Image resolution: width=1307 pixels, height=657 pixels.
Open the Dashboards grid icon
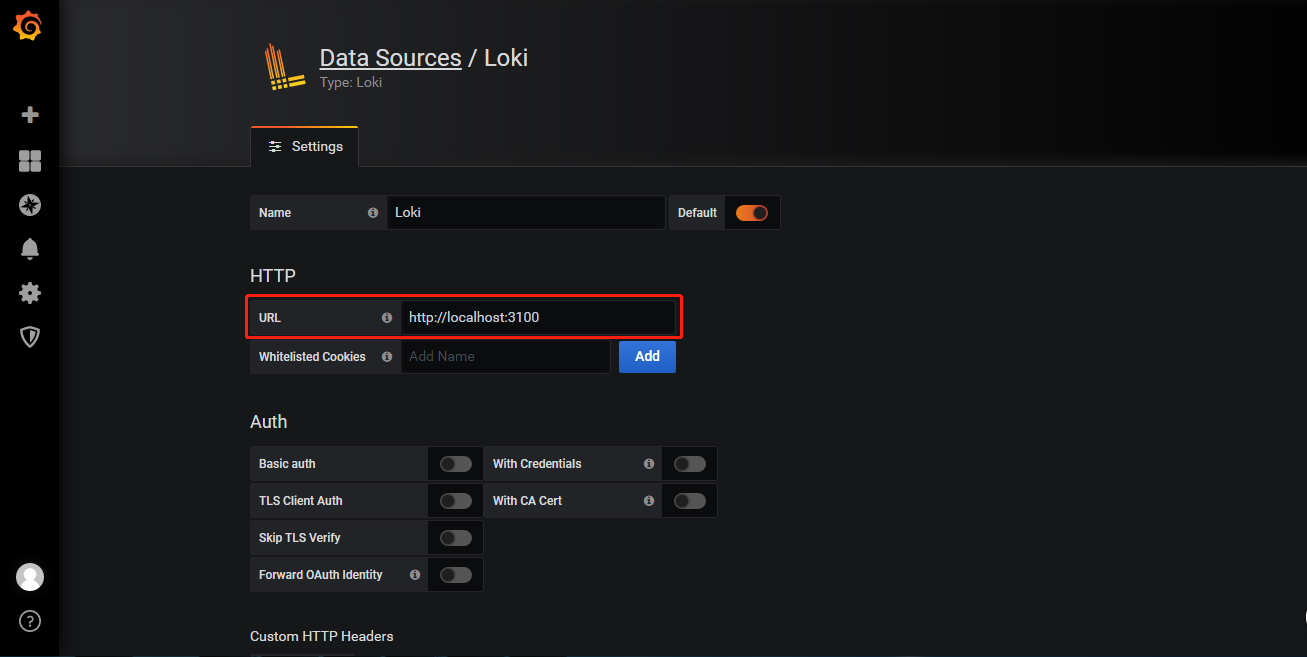click(x=30, y=161)
